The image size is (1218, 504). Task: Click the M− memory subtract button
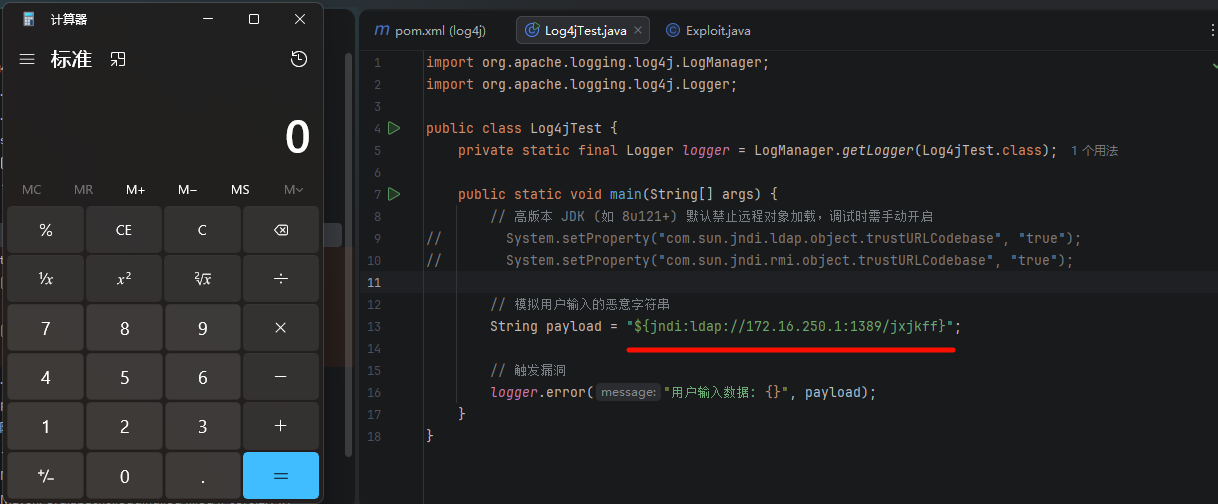[188, 189]
